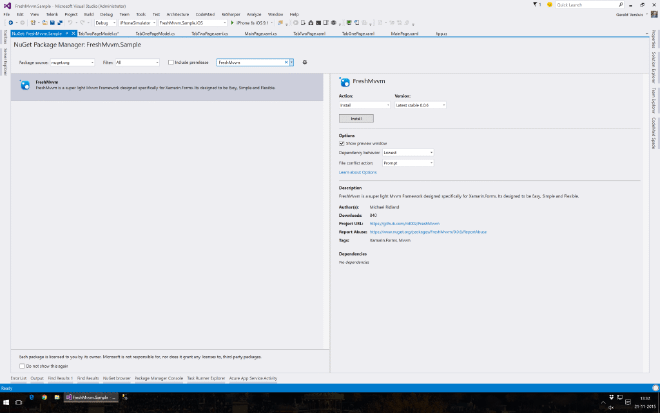Screen dimensions: 660x413
Task: Open Microsoft Edge from taskbar
Action: pyautogui.click(x=32, y=397)
